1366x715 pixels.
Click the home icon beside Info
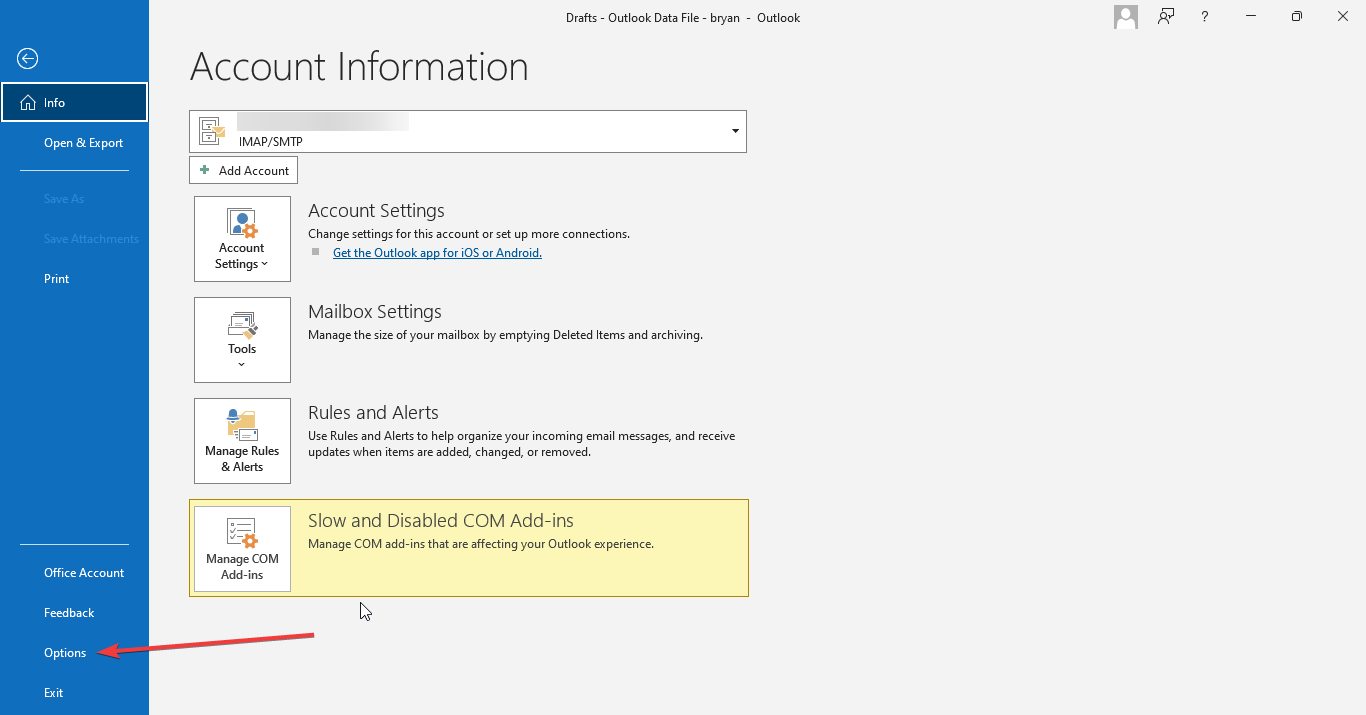coord(27,102)
